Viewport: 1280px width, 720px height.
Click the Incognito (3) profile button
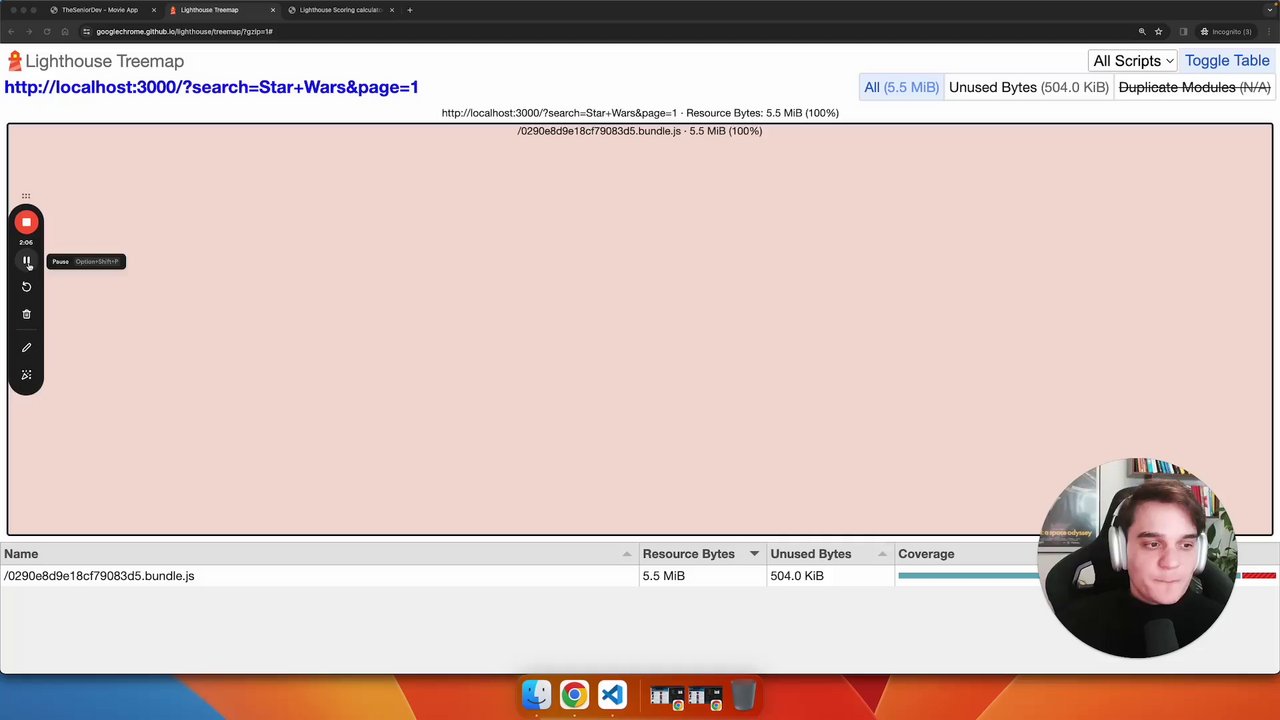pos(1225,31)
